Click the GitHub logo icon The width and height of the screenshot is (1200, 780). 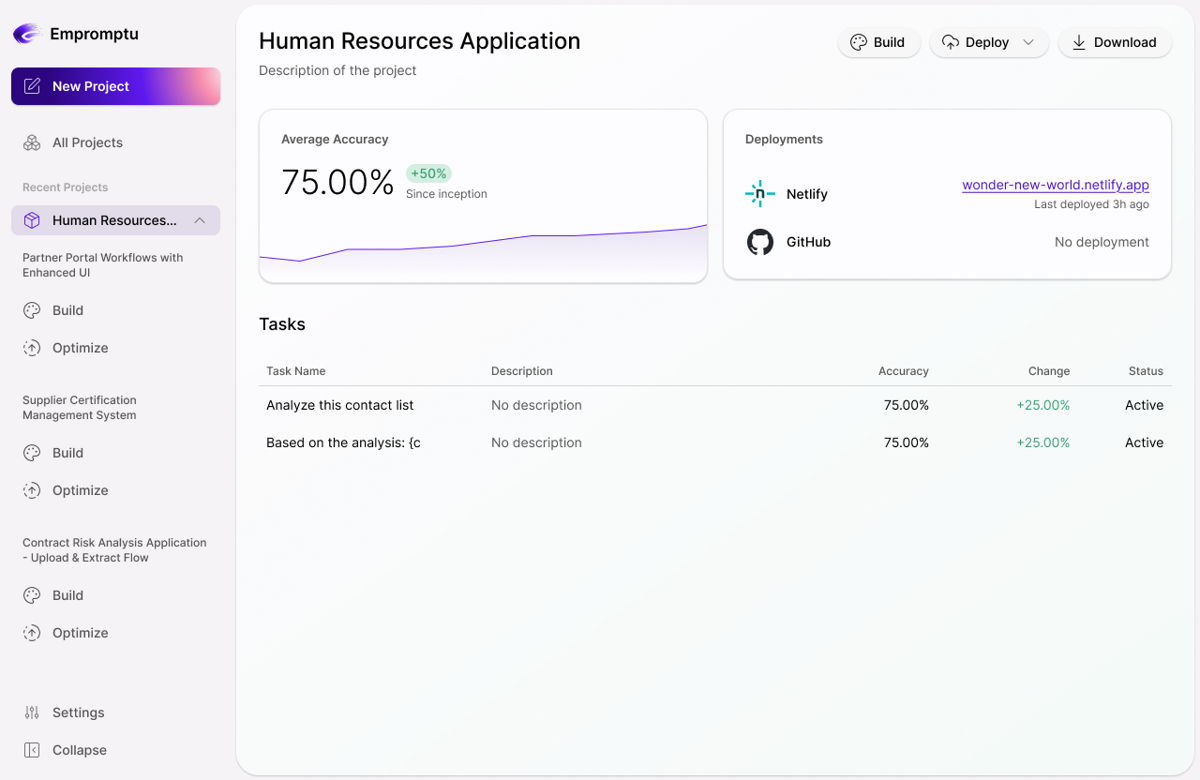(760, 242)
